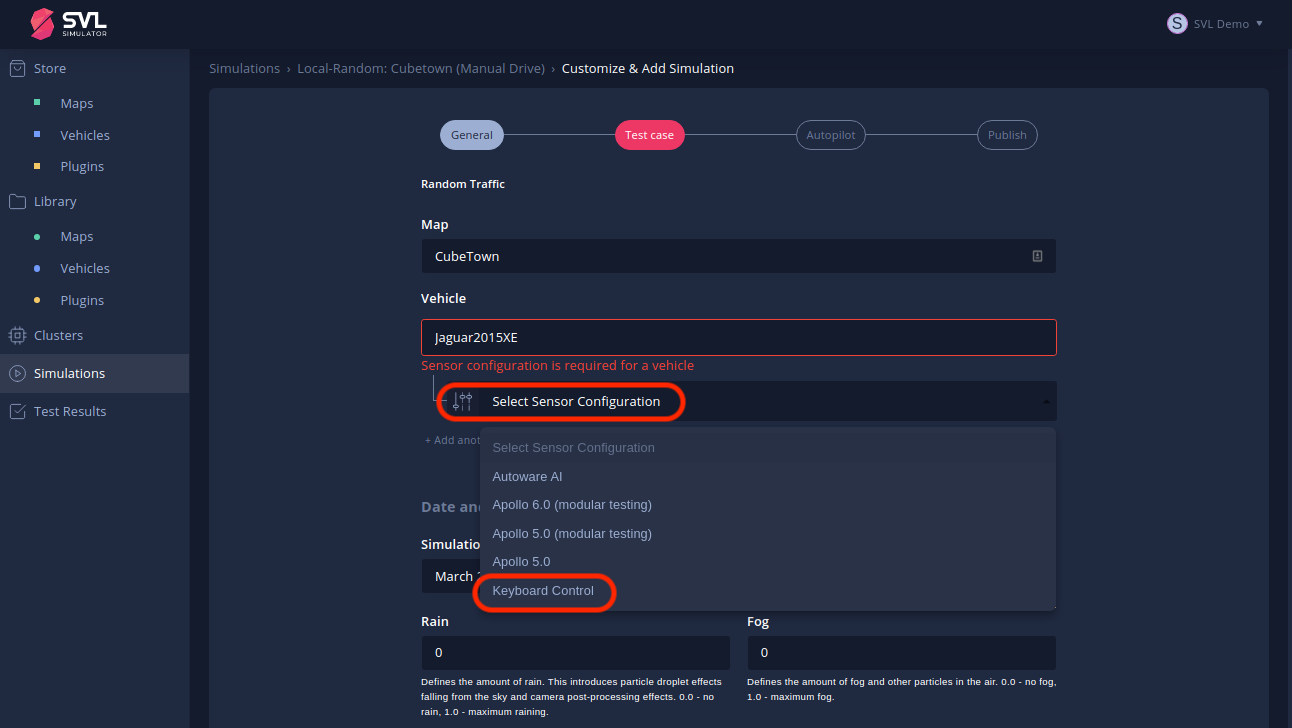1292x728 pixels.
Task: Expand the SVL Demo account menu arrow
Action: pos(1259,23)
